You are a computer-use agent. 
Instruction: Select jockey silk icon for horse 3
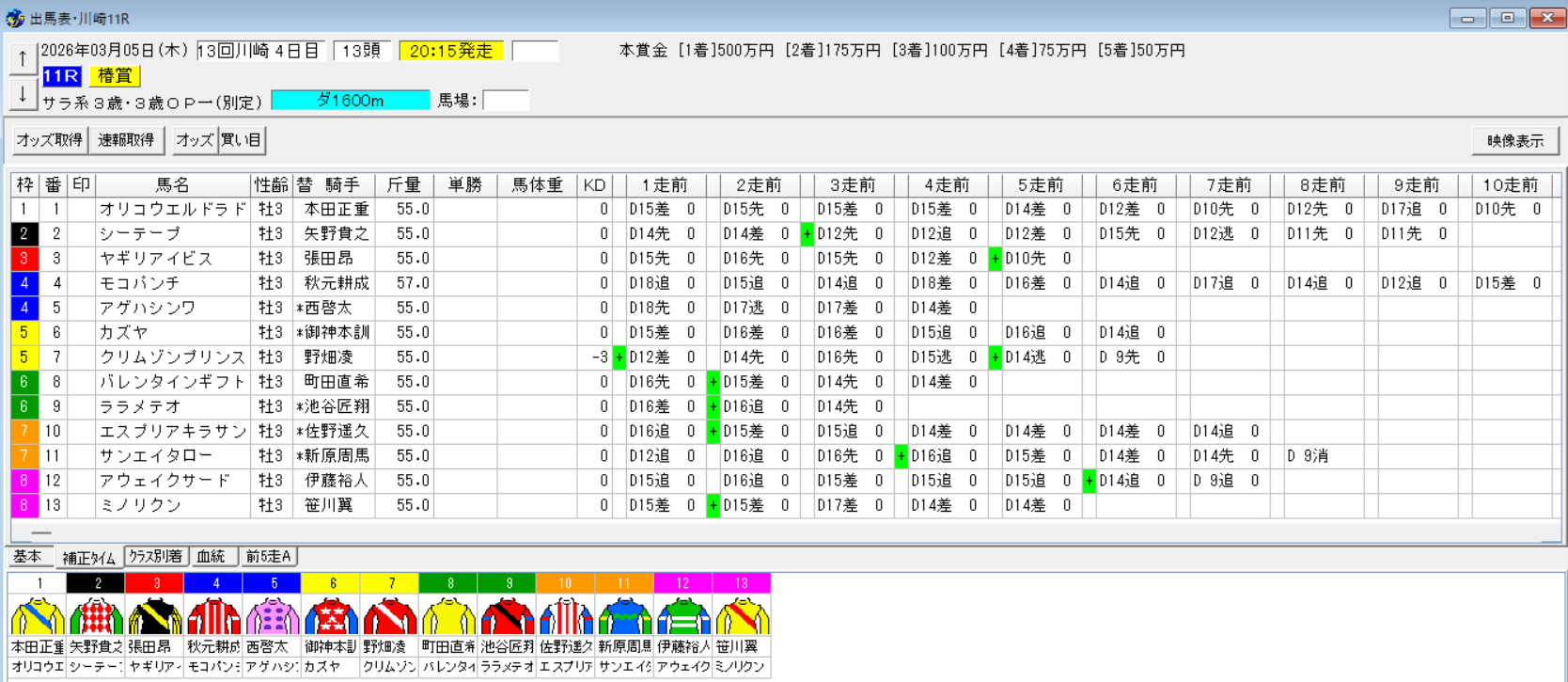155,617
